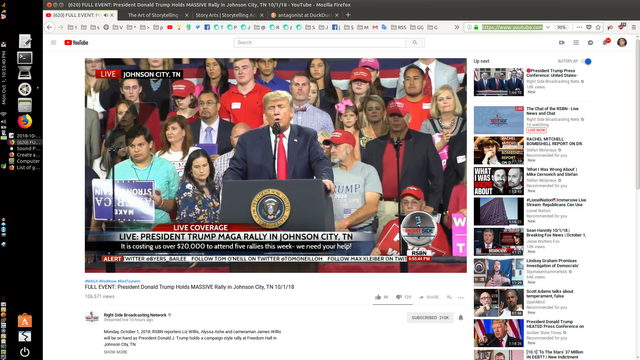
Task: Open the site security padlock icon
Action: (476, 27)
